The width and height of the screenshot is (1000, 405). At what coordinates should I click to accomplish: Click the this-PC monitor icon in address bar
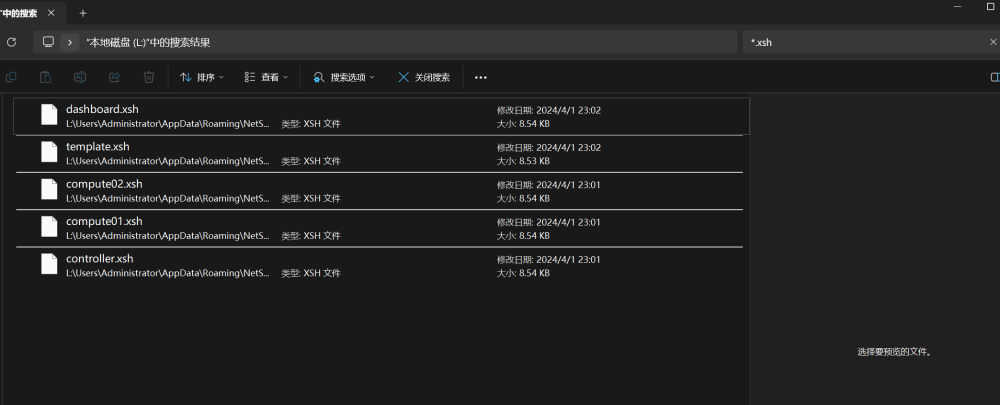pyautogui.click(x=48, y=42)
